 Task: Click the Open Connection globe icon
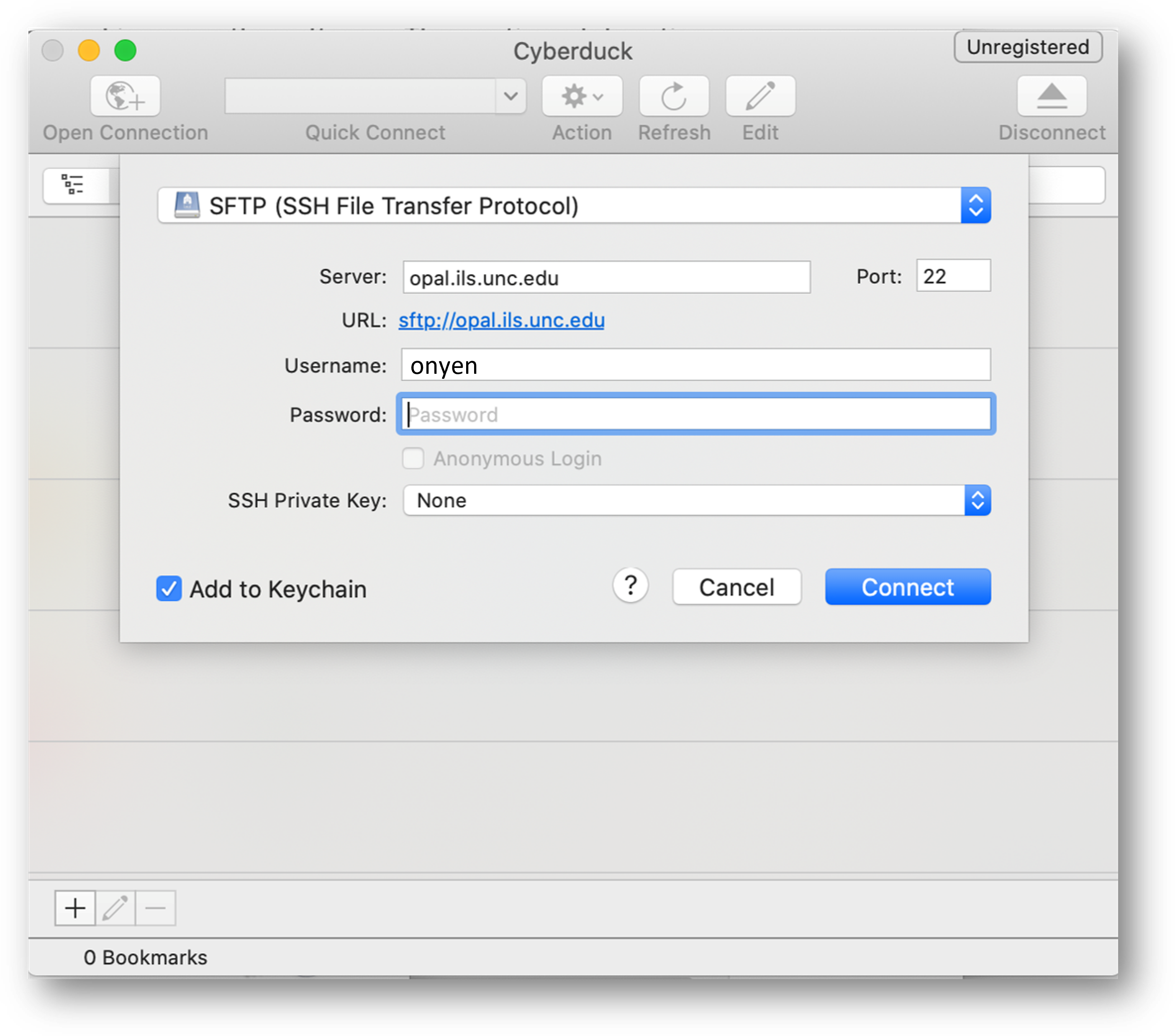click(x=125, y=96)
